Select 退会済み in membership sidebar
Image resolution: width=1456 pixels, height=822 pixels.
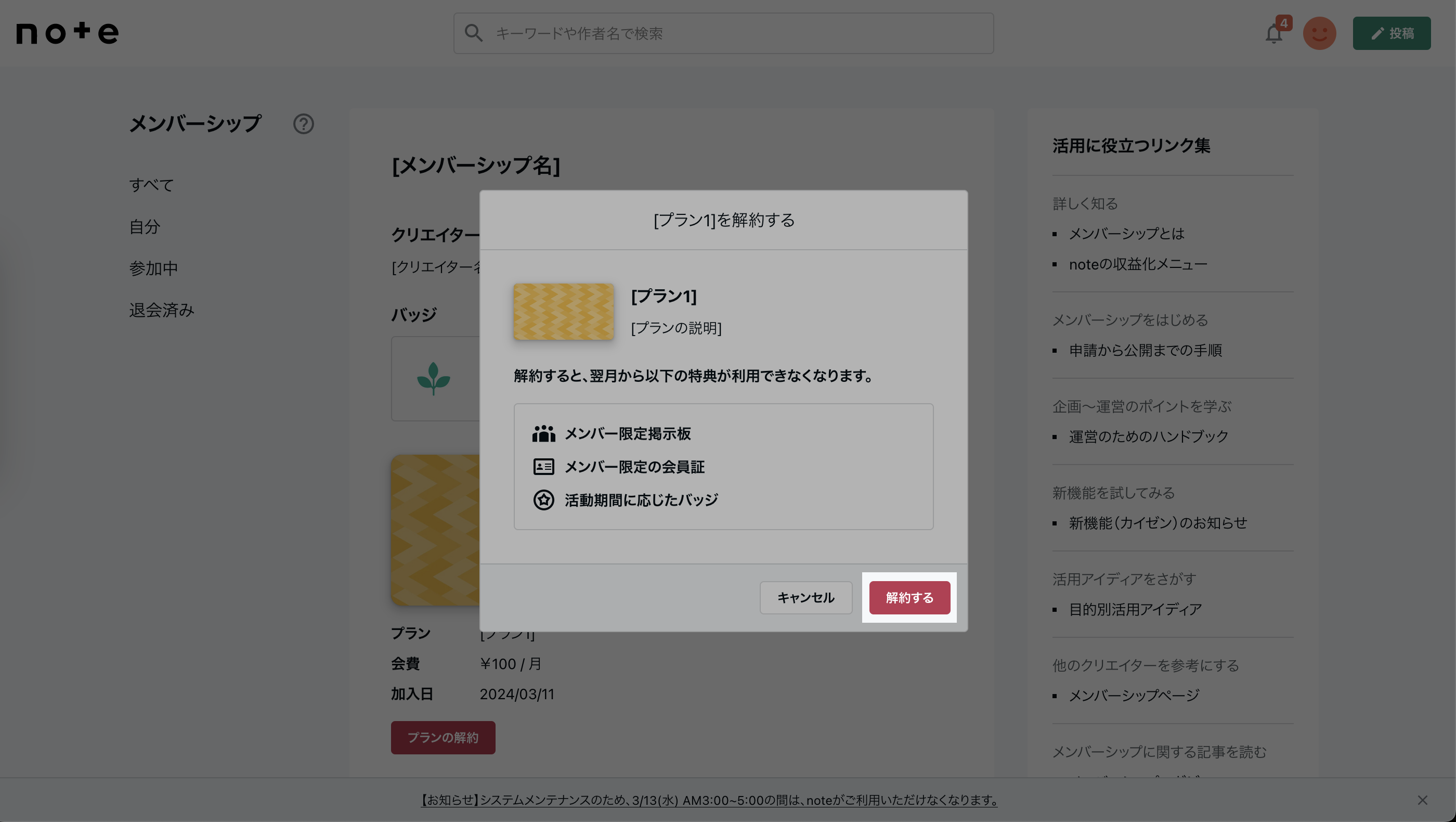162,310
